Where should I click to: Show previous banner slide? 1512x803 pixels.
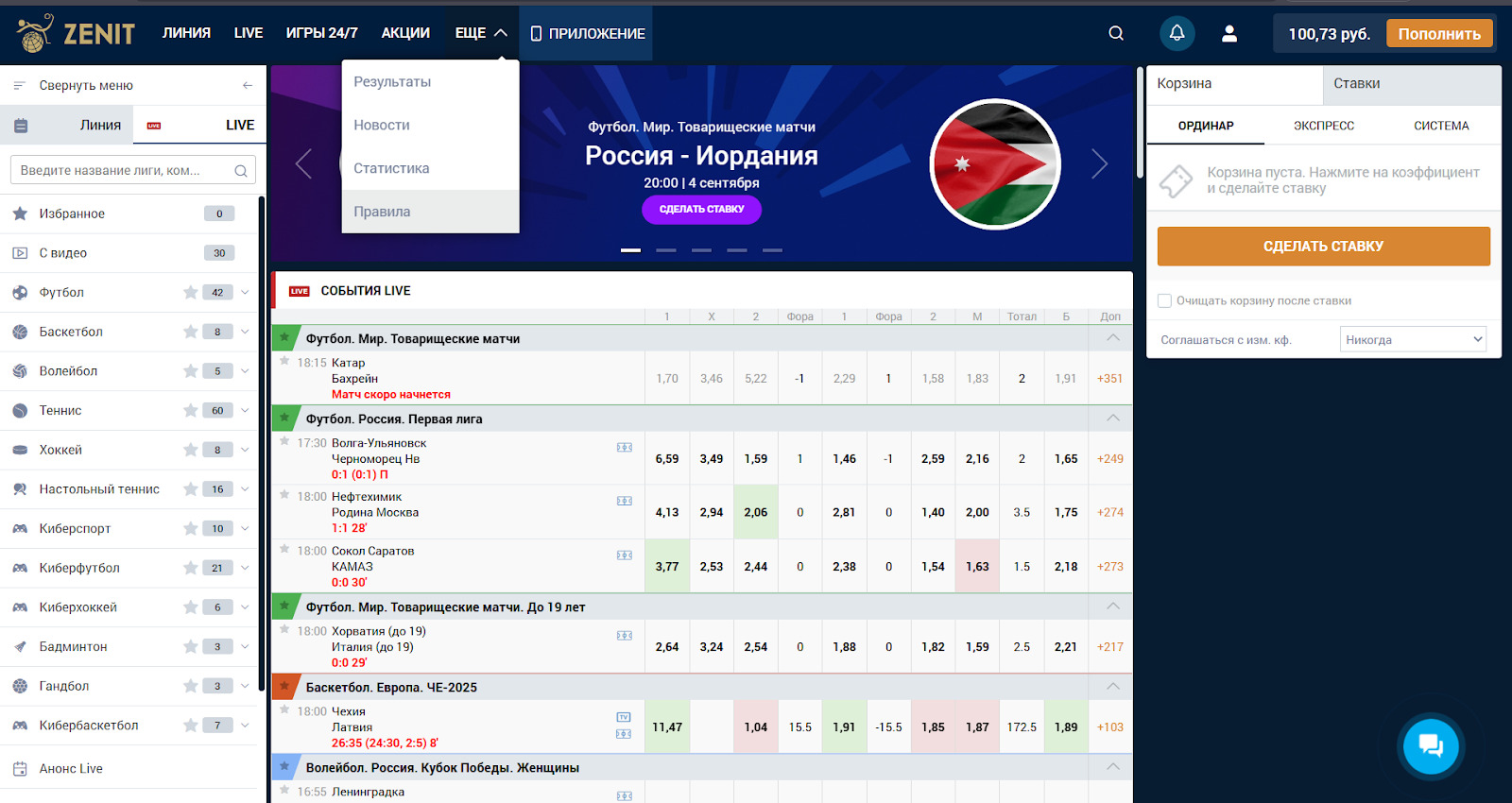(303, 163)
